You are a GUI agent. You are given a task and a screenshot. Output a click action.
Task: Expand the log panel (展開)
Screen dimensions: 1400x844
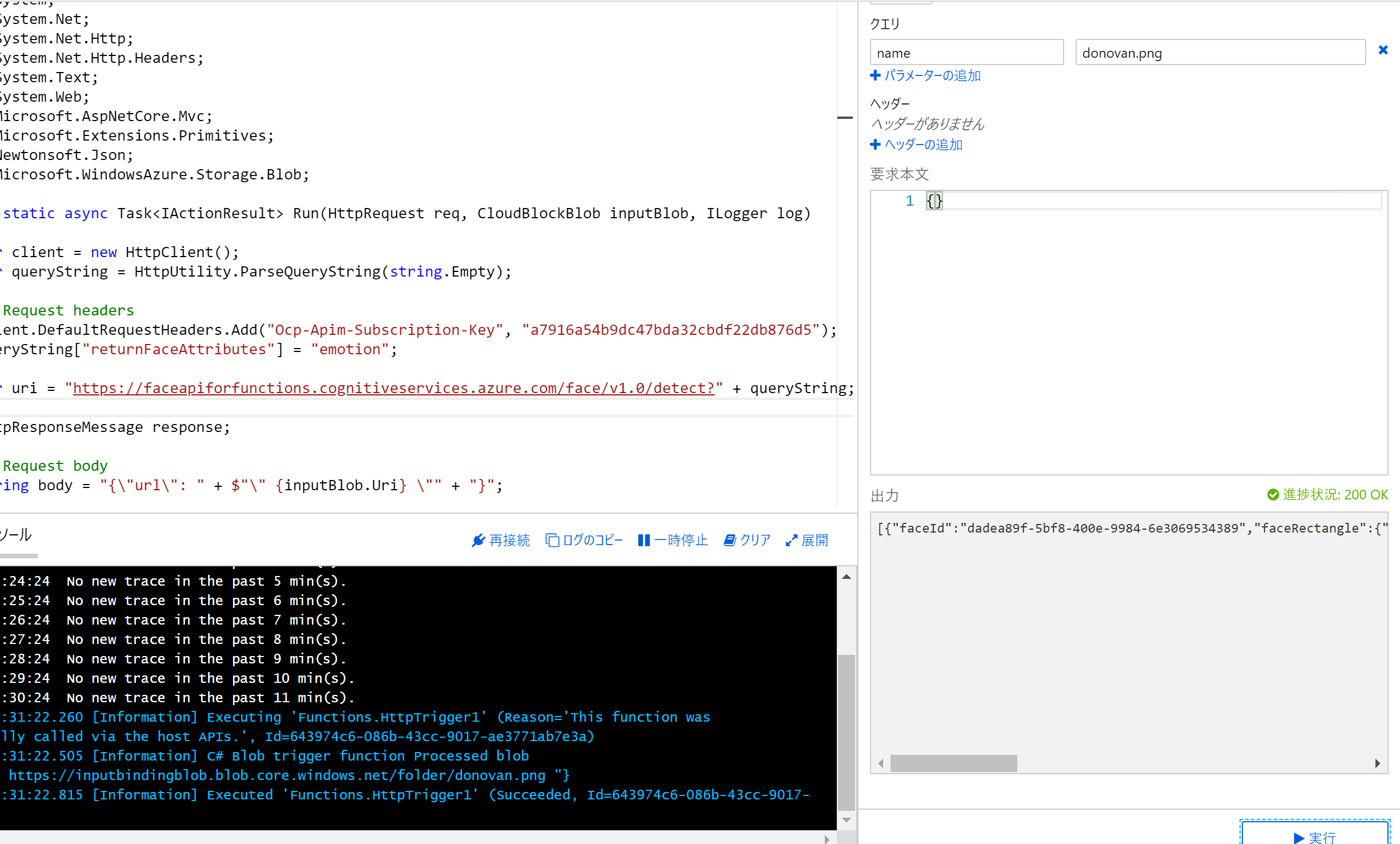pos(807,540)
